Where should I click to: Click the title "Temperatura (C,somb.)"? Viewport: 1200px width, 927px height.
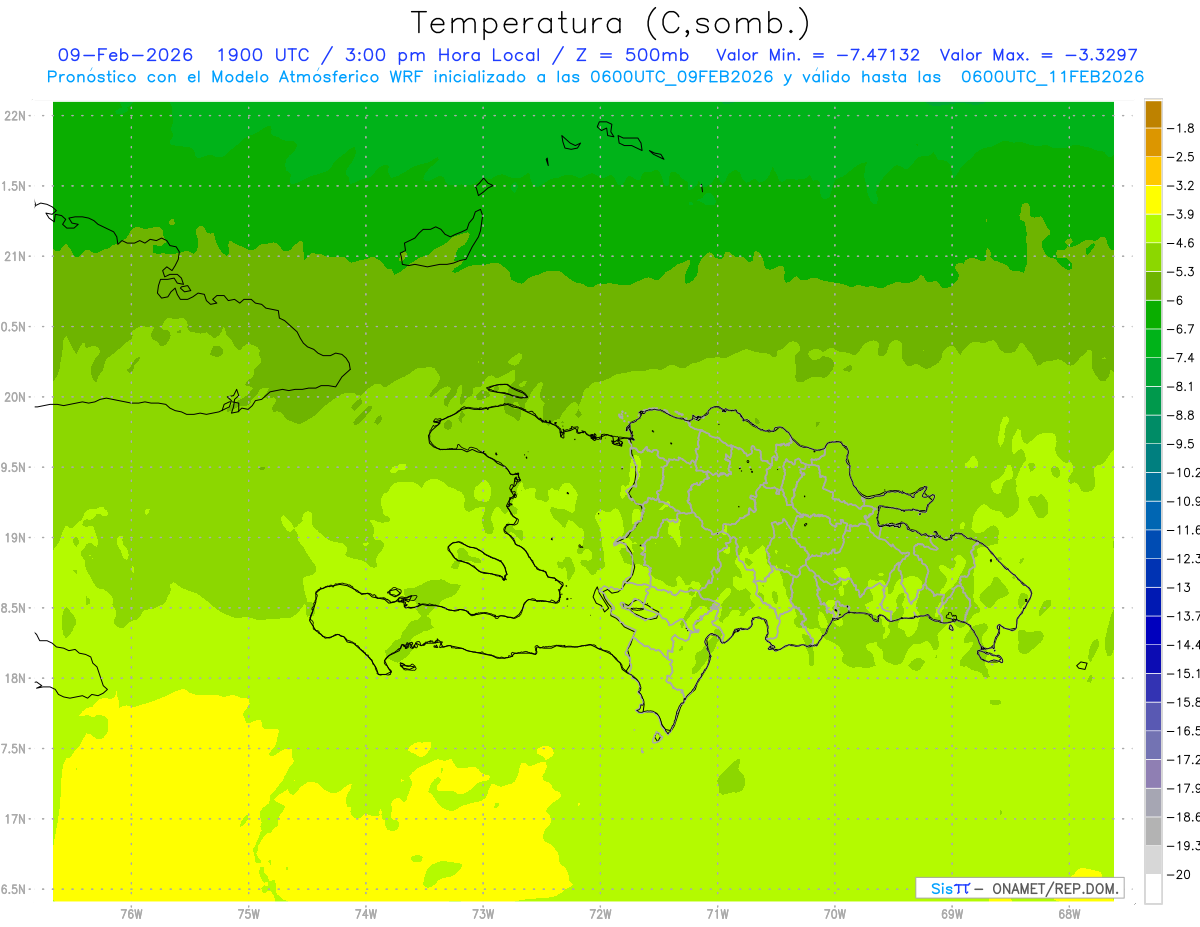pyautogui.click(x=611, y=24)
